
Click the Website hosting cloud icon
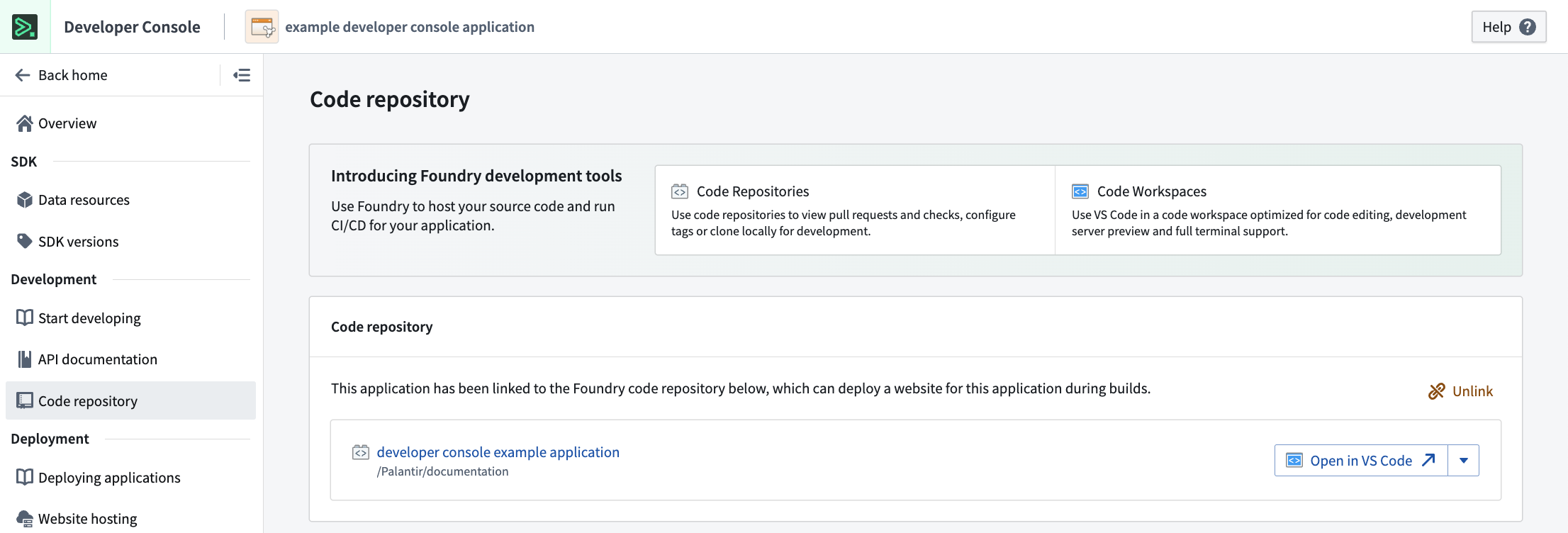point(25,519)
